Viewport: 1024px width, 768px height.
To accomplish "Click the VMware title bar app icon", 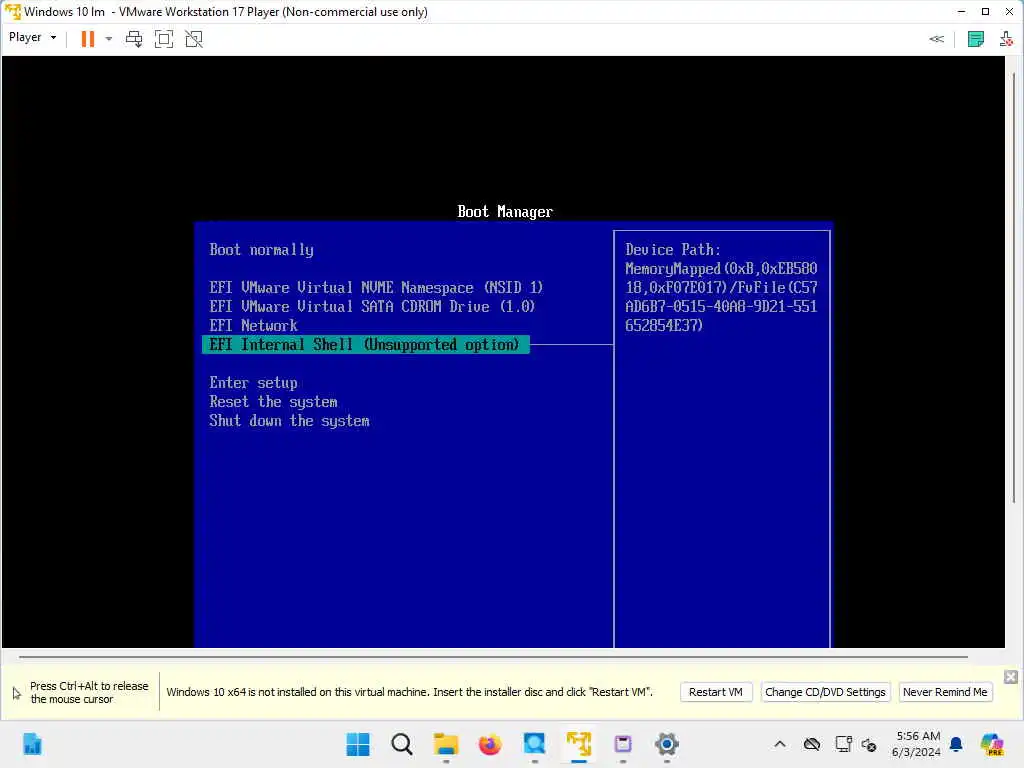I will [x=12, y=12].
